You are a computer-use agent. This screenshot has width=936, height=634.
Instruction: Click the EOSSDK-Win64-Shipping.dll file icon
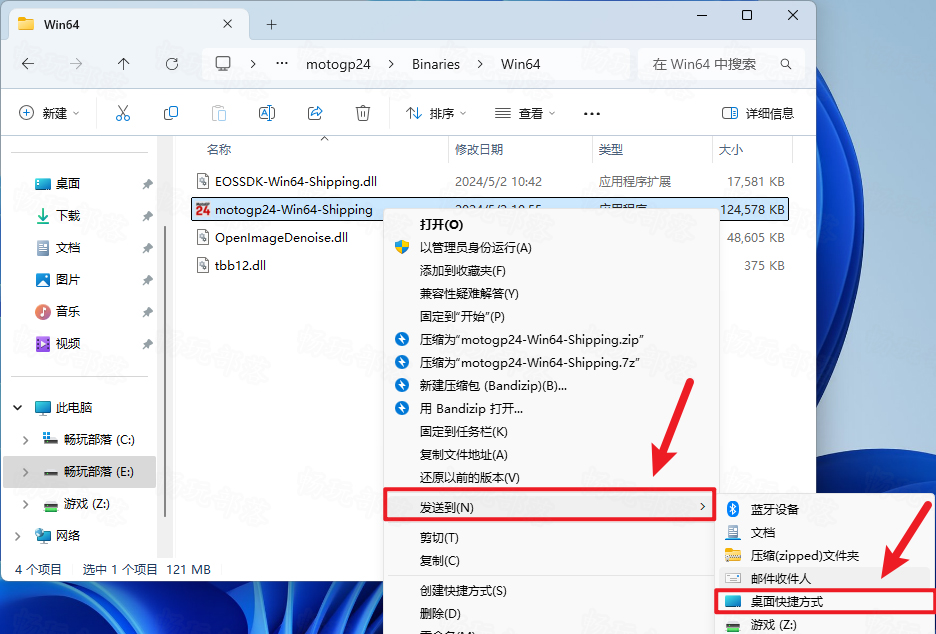coord(203,181)
